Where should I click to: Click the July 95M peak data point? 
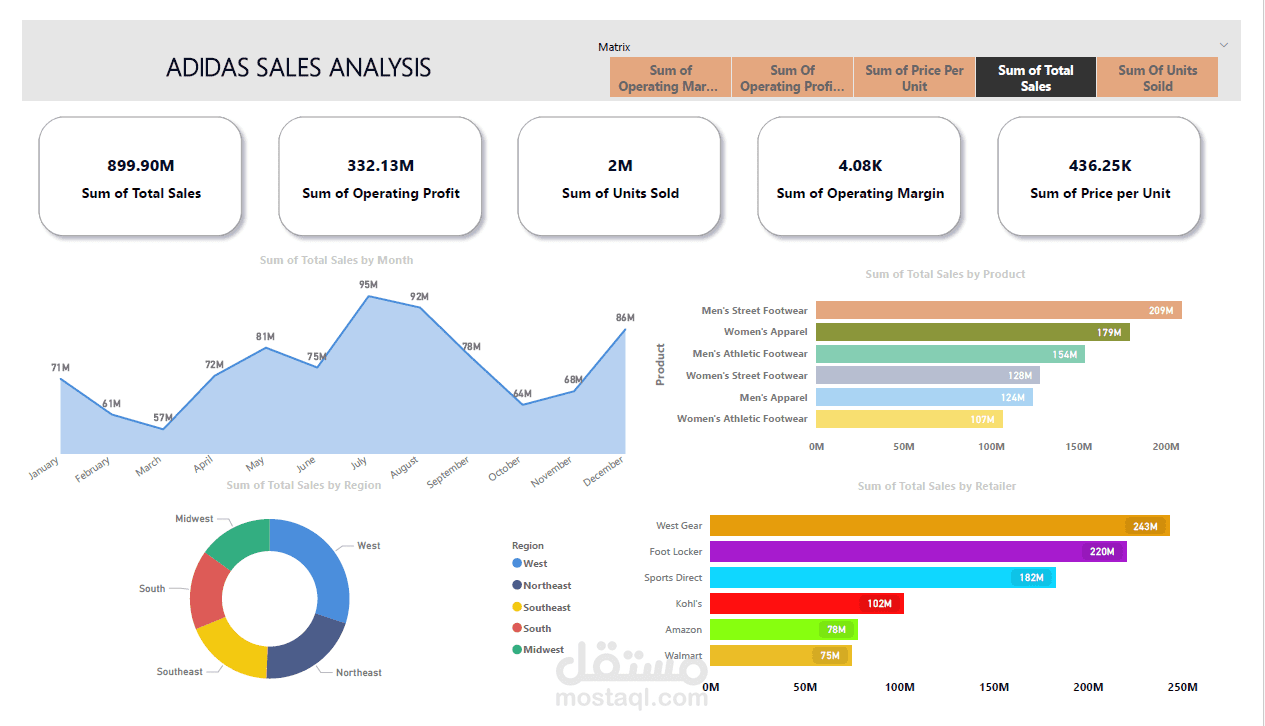tap(368, 296)
